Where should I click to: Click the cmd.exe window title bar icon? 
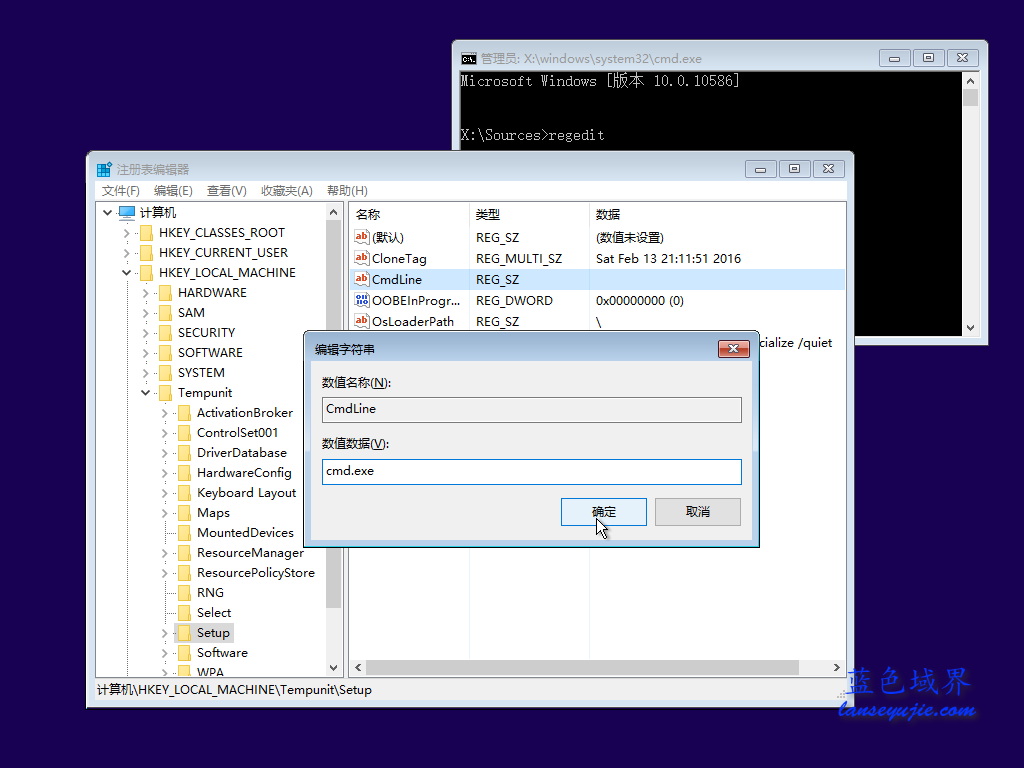[x=469, y=59]
